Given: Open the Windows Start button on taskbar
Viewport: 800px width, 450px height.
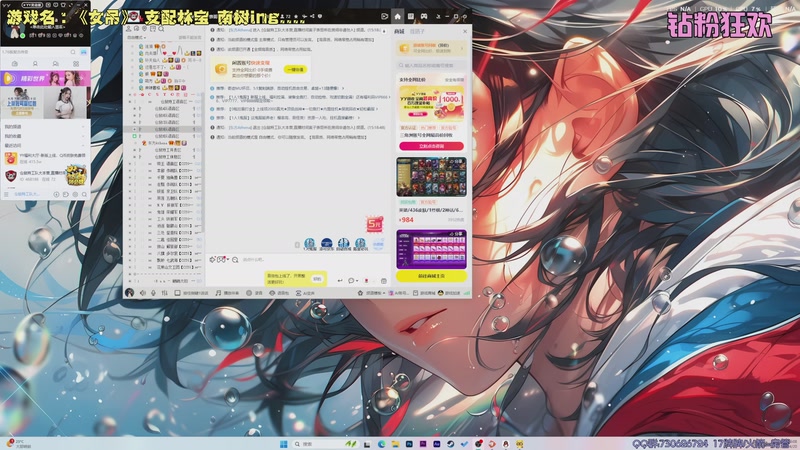Looking at the screenshot, I should tap(284, 444).
